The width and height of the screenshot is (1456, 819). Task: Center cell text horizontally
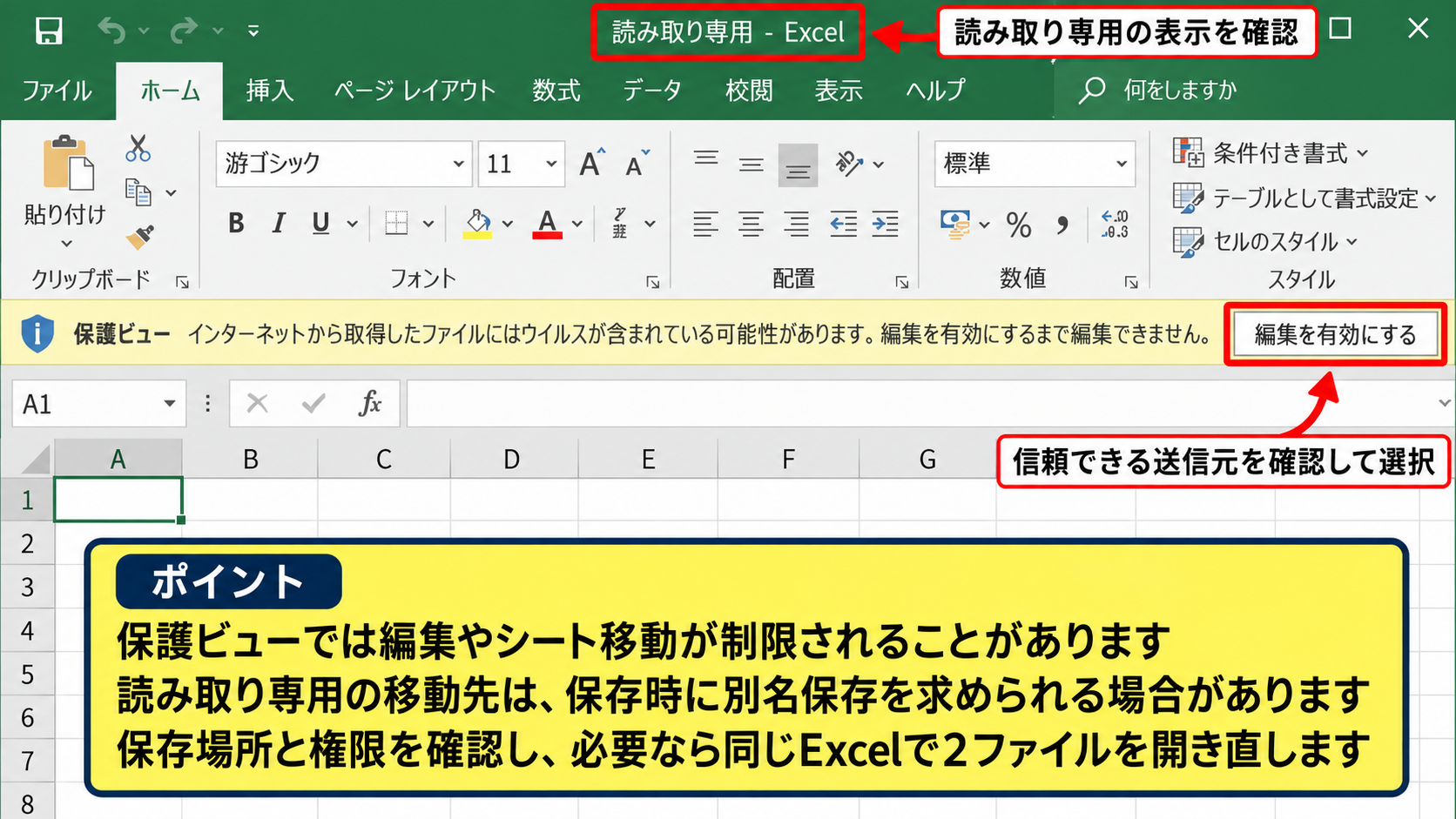click(751, 225)
